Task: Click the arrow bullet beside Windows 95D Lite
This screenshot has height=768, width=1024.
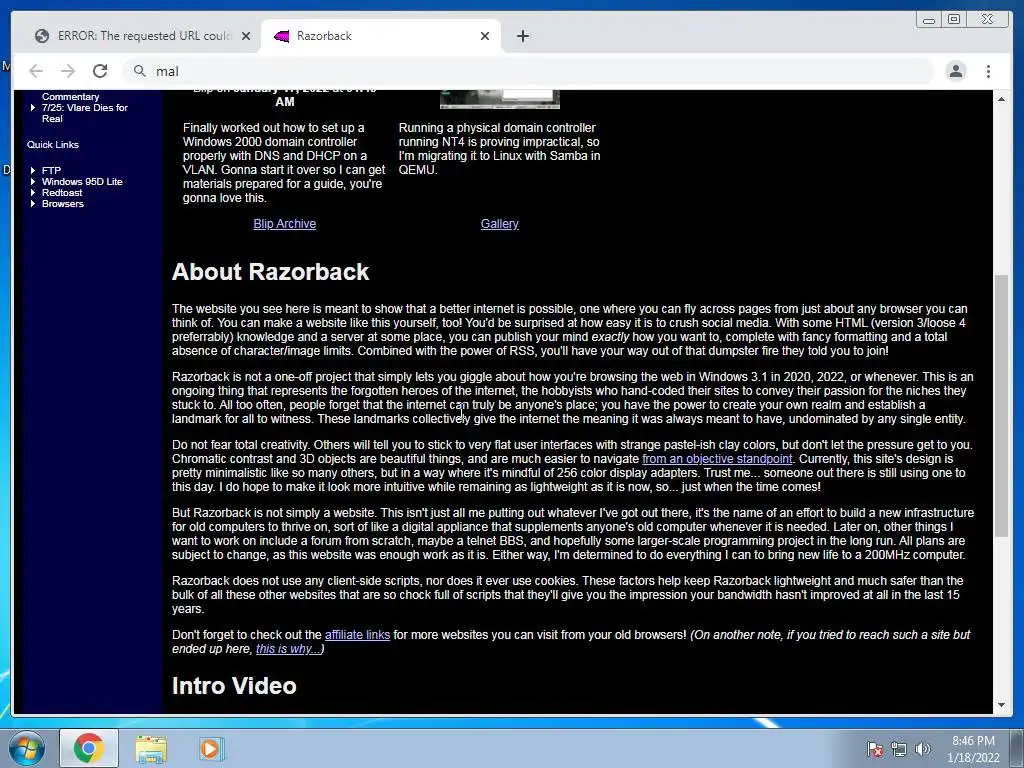Action: 33,182
